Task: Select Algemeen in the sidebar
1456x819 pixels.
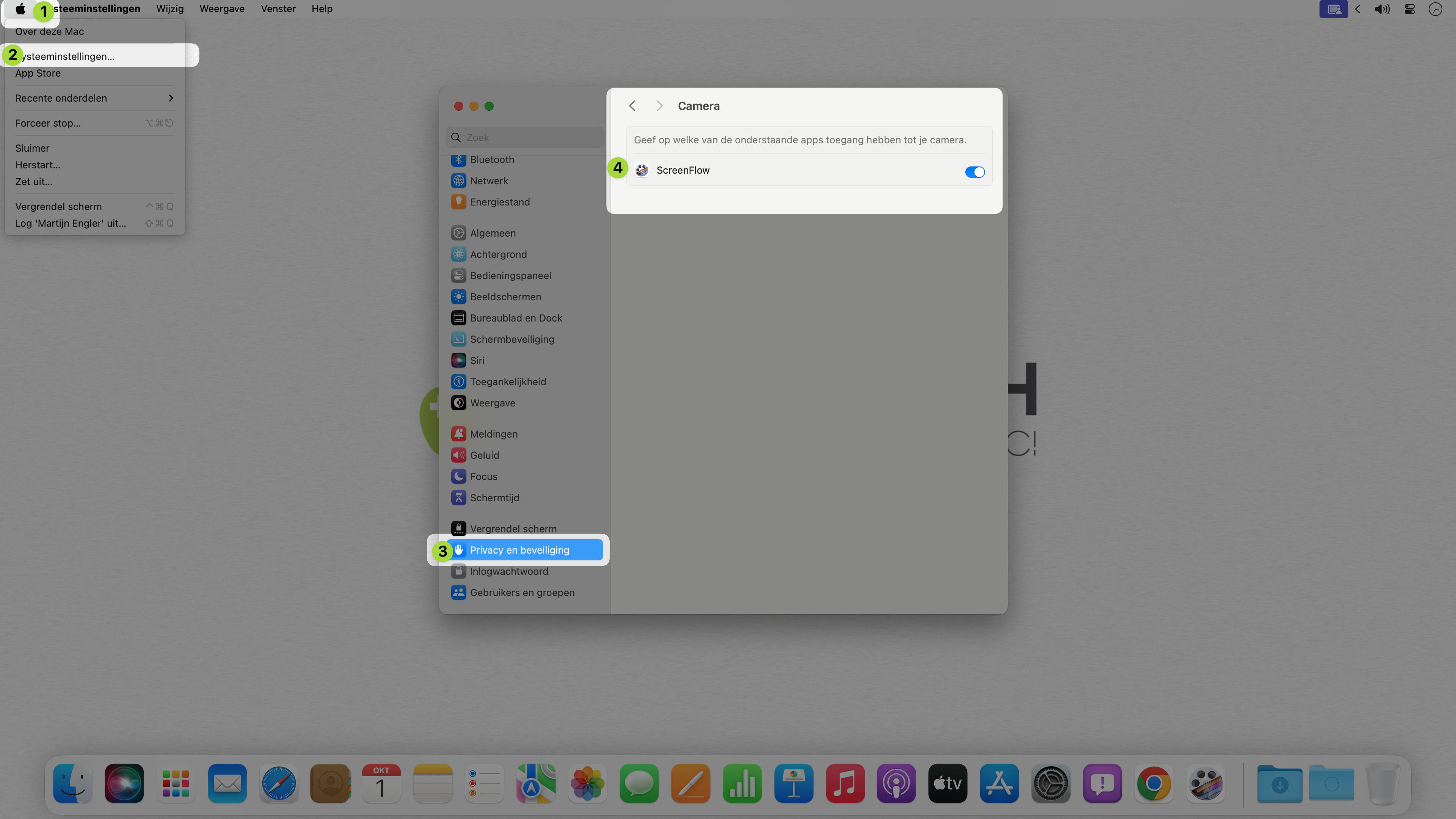Action: click(524, 234)
